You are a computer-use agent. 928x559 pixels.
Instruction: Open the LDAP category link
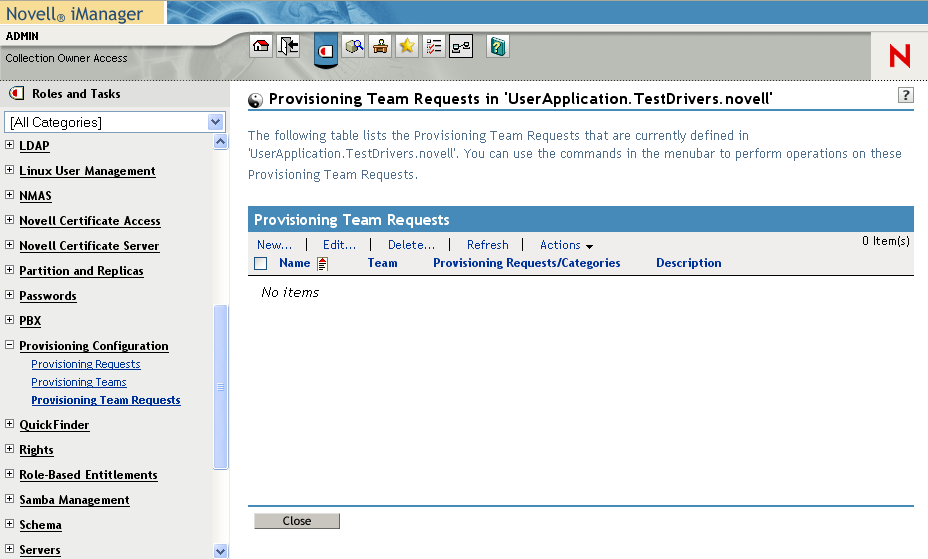(x=34, y=146)
